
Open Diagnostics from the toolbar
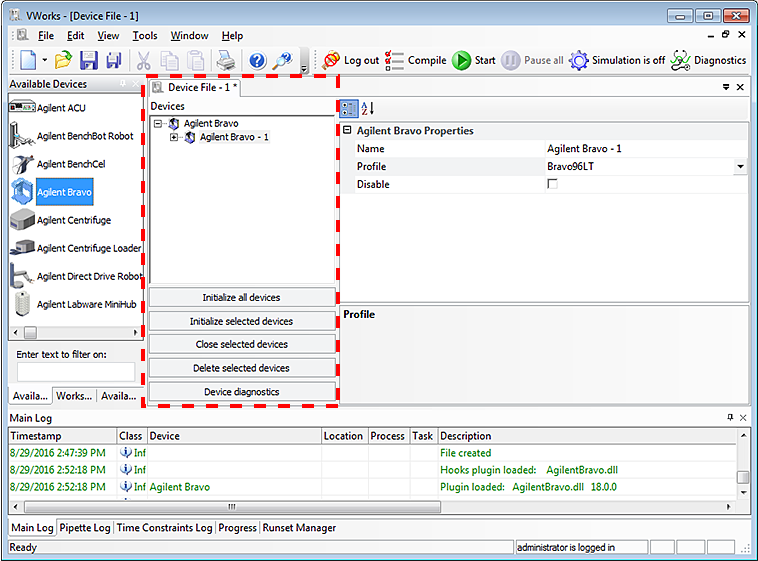709,60
